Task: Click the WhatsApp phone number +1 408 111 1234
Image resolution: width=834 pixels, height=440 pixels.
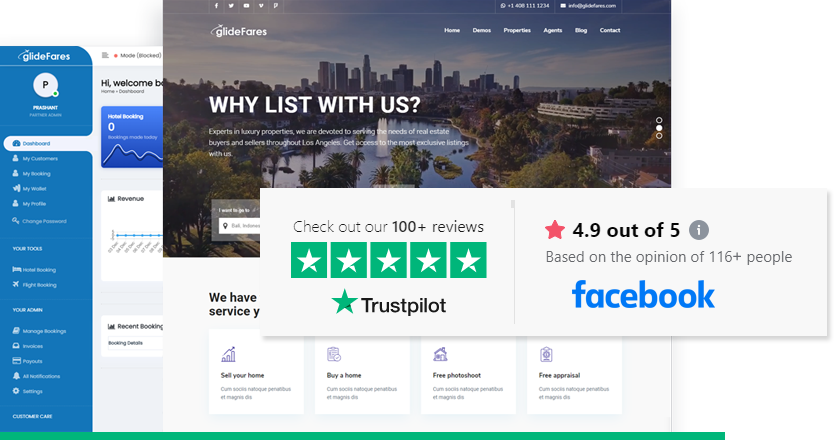Action: tap(524, 6)
